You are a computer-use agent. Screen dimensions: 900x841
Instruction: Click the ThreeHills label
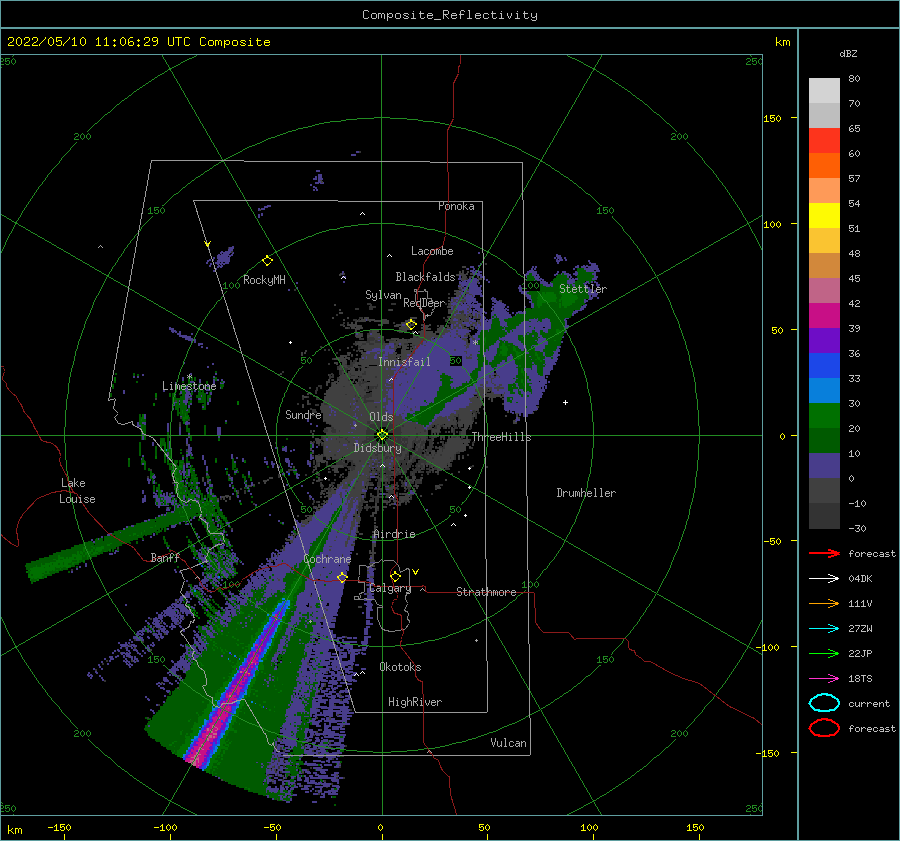coord(501,437)
